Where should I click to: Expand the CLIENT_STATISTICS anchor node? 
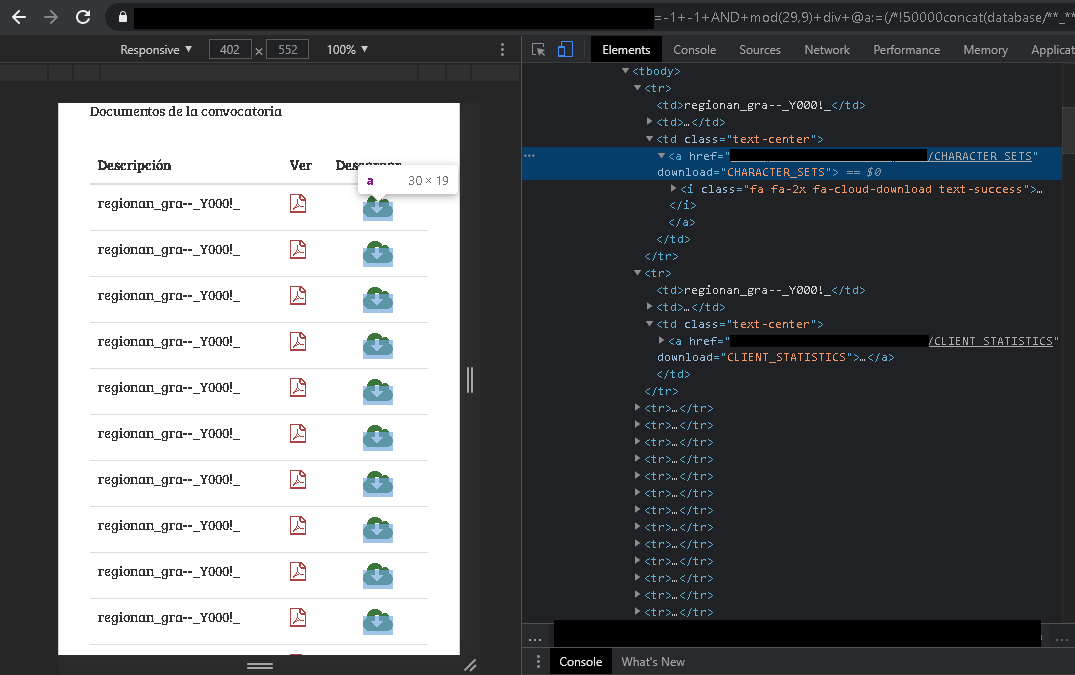(662, 341)
